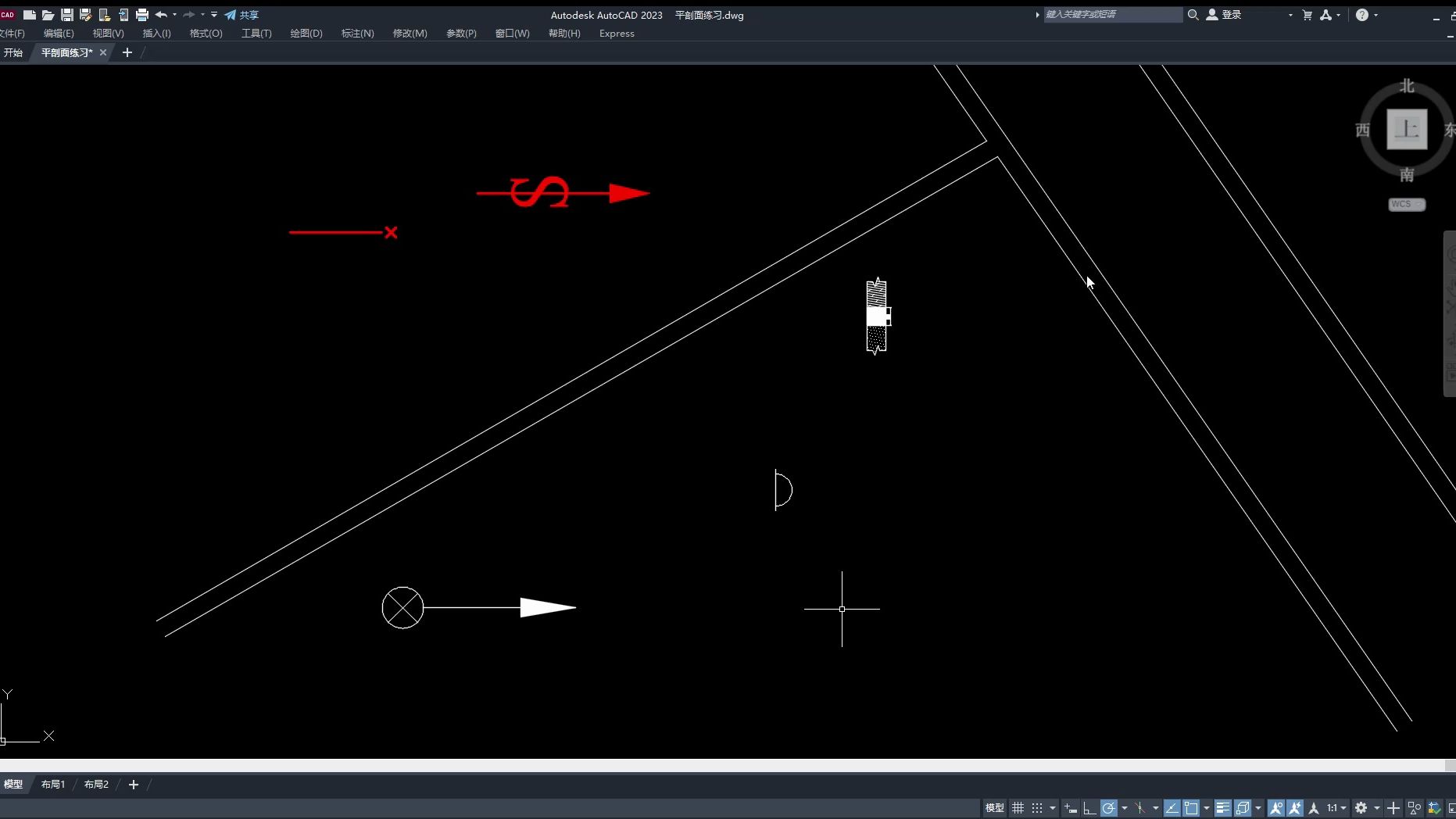Open the 1:1 annotation scale dropdown
The height and width of the screenshot is (819, 1456).
click(1336, 808)
